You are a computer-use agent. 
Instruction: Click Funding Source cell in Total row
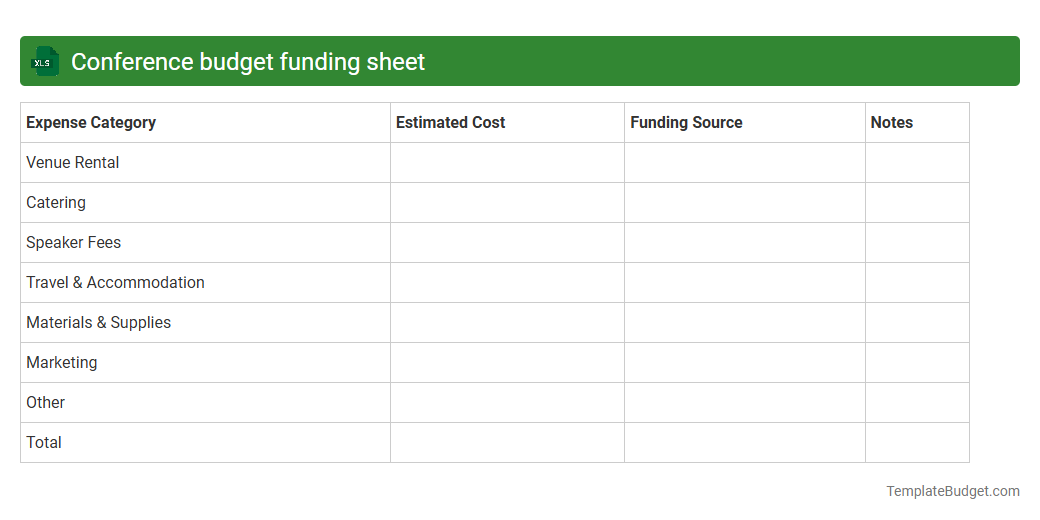(745, 442)
